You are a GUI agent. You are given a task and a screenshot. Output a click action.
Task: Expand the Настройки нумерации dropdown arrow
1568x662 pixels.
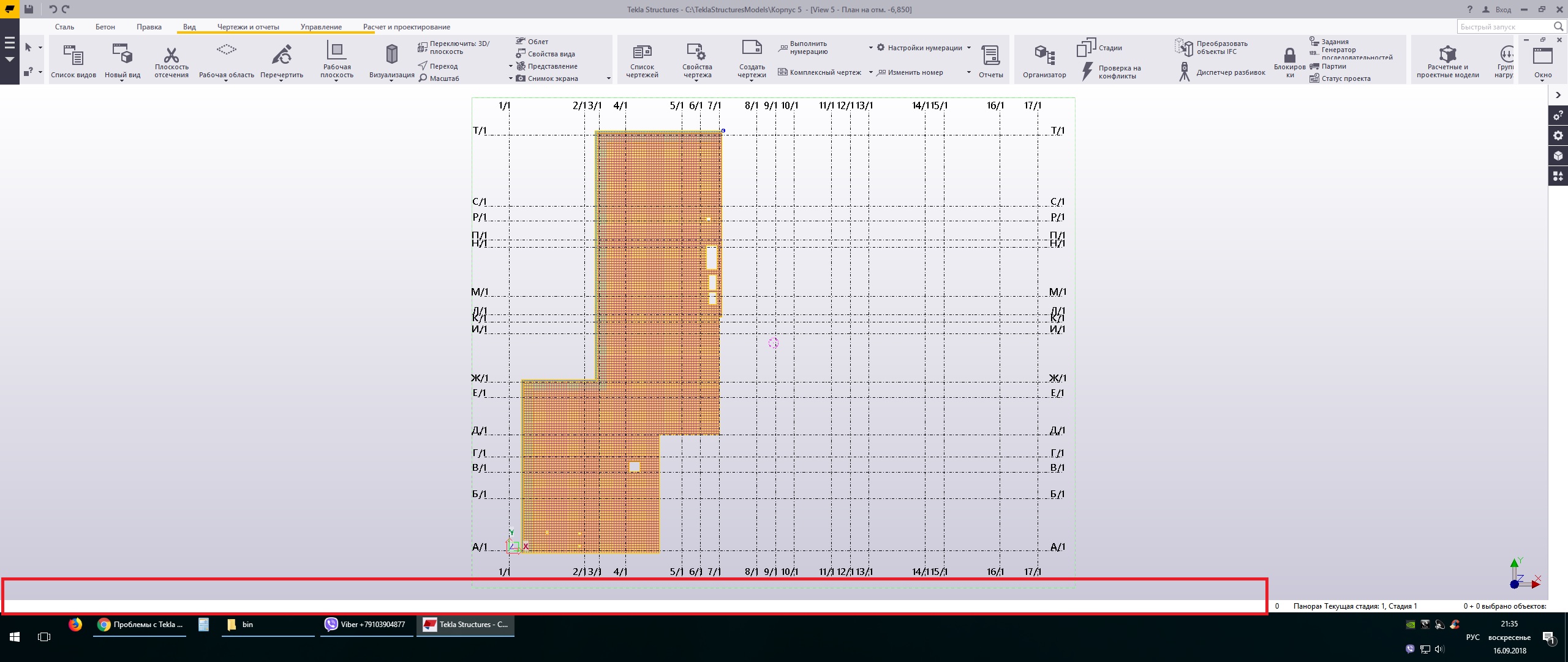[x=968, y=48]
